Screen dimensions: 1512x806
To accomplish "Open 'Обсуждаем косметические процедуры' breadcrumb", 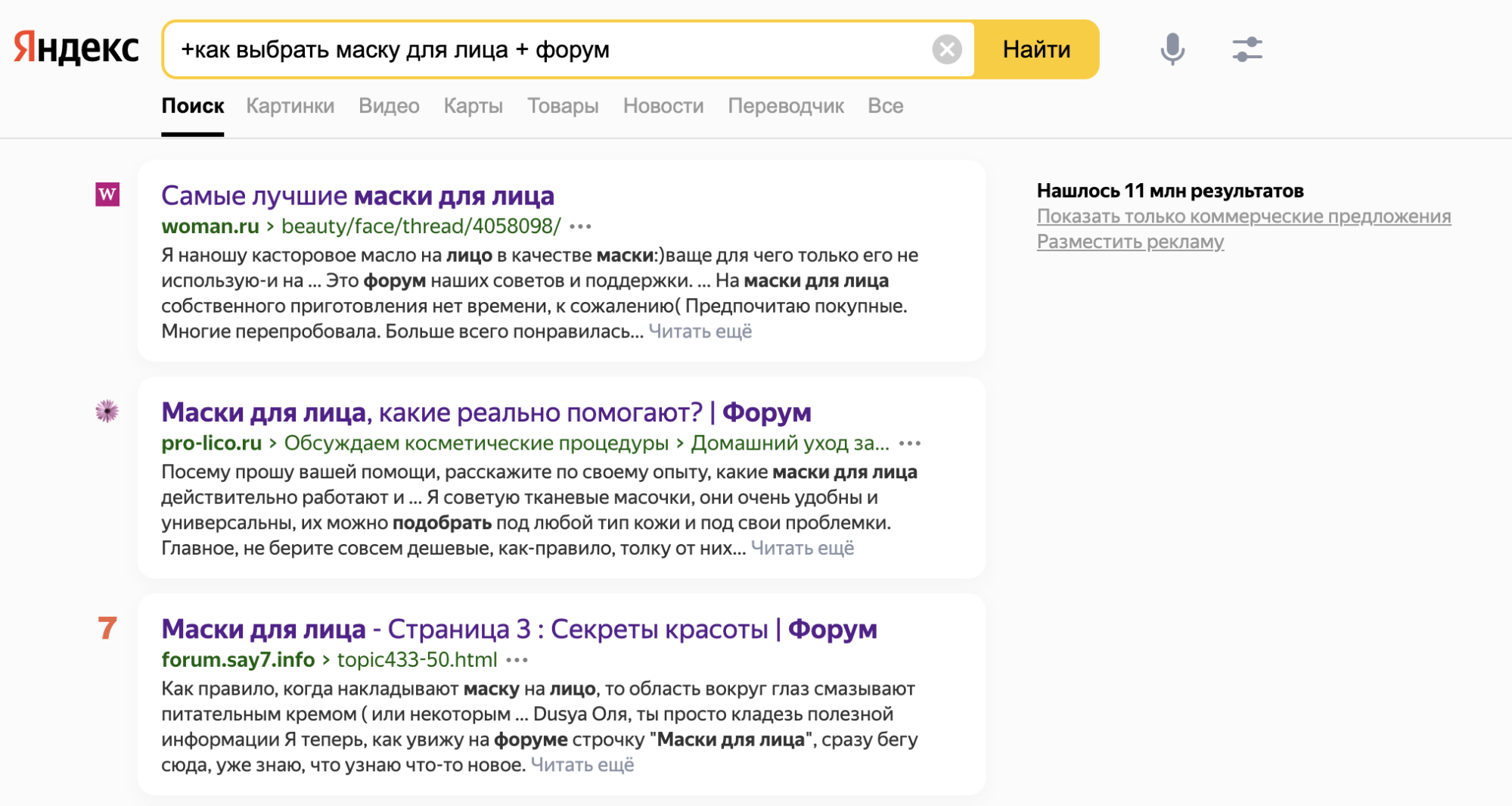I will tap(477, 443).
